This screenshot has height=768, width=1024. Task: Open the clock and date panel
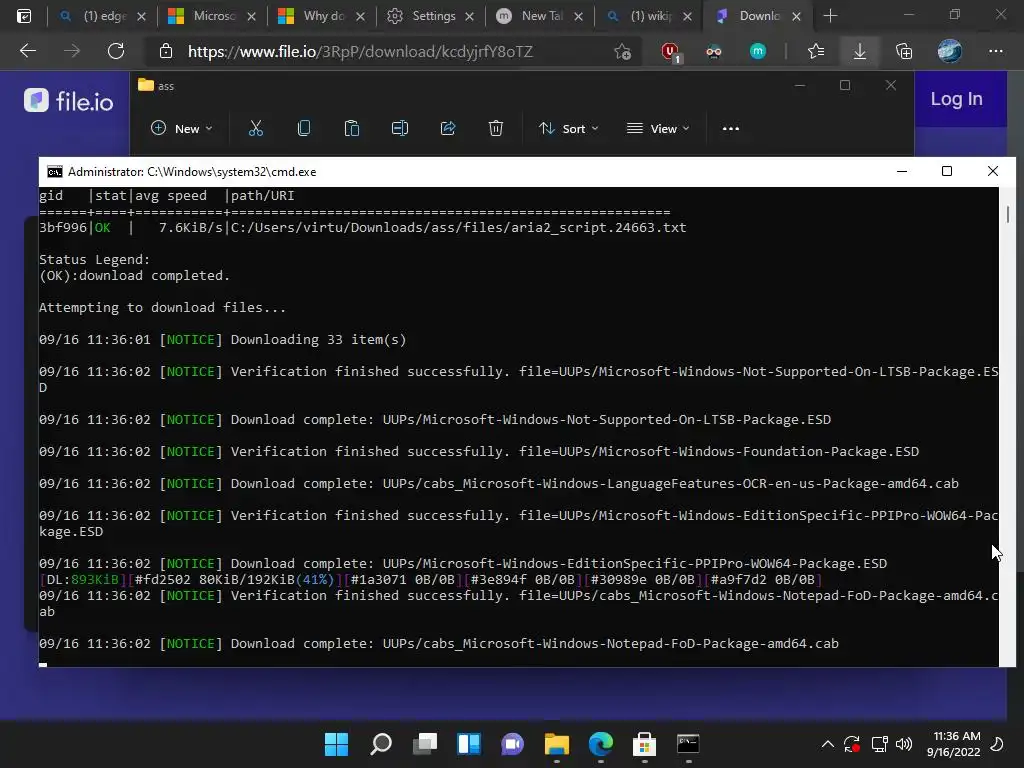tap(953, 744)
